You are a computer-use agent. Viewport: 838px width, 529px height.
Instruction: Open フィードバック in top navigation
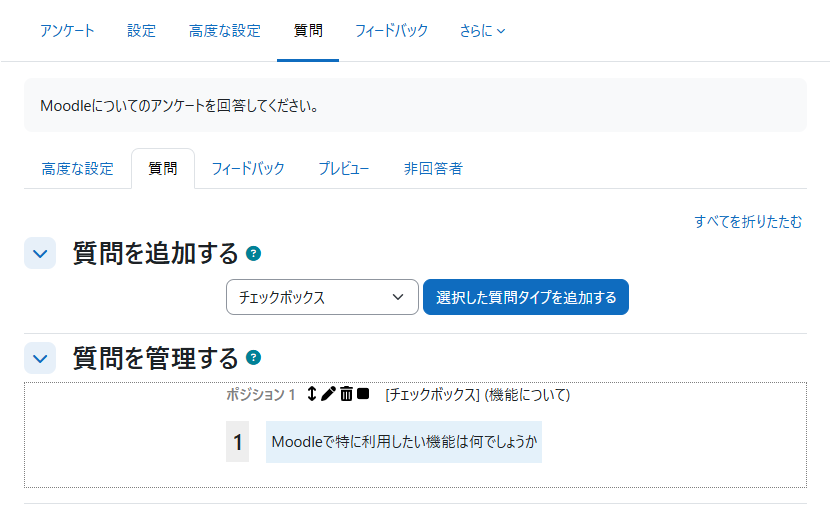tap(391, 31)
